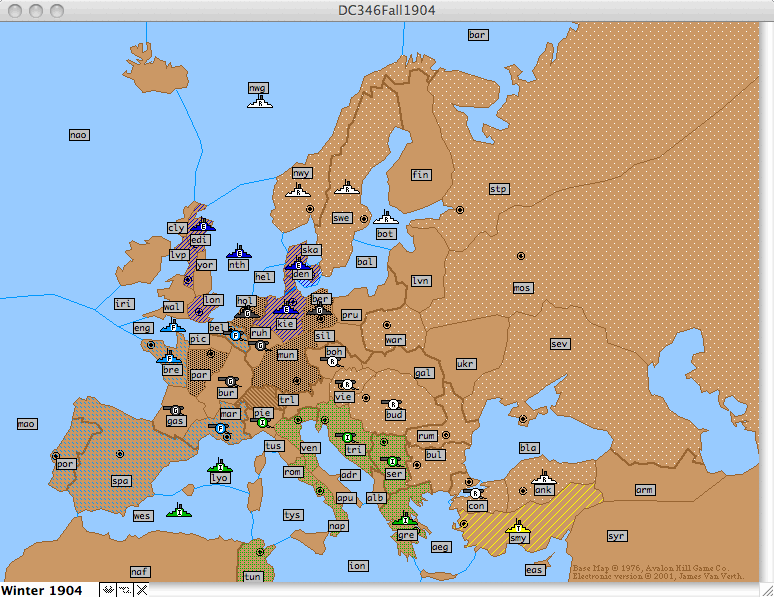Viewport: 774px width, 597px height.
Task: Click the 'bla' Black Sea label
Action: pyautogui.click(x=529, y=447)
